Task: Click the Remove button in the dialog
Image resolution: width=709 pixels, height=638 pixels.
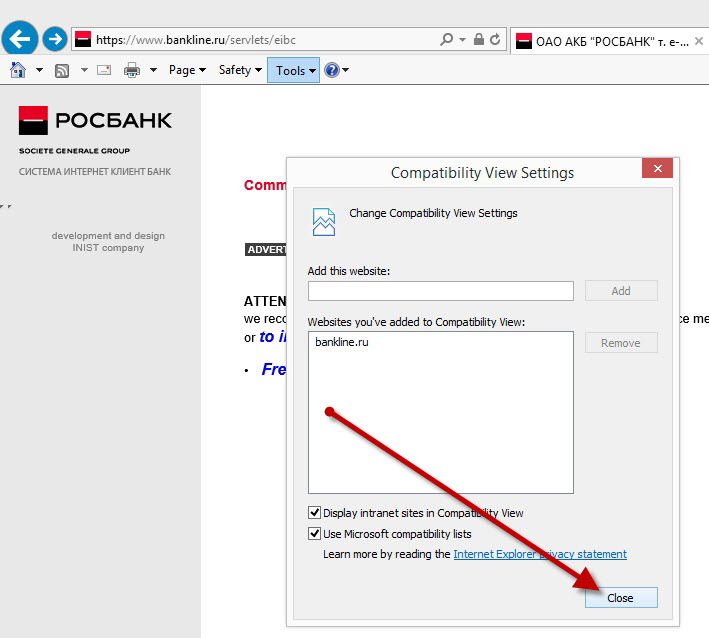Action: [621, 343]
